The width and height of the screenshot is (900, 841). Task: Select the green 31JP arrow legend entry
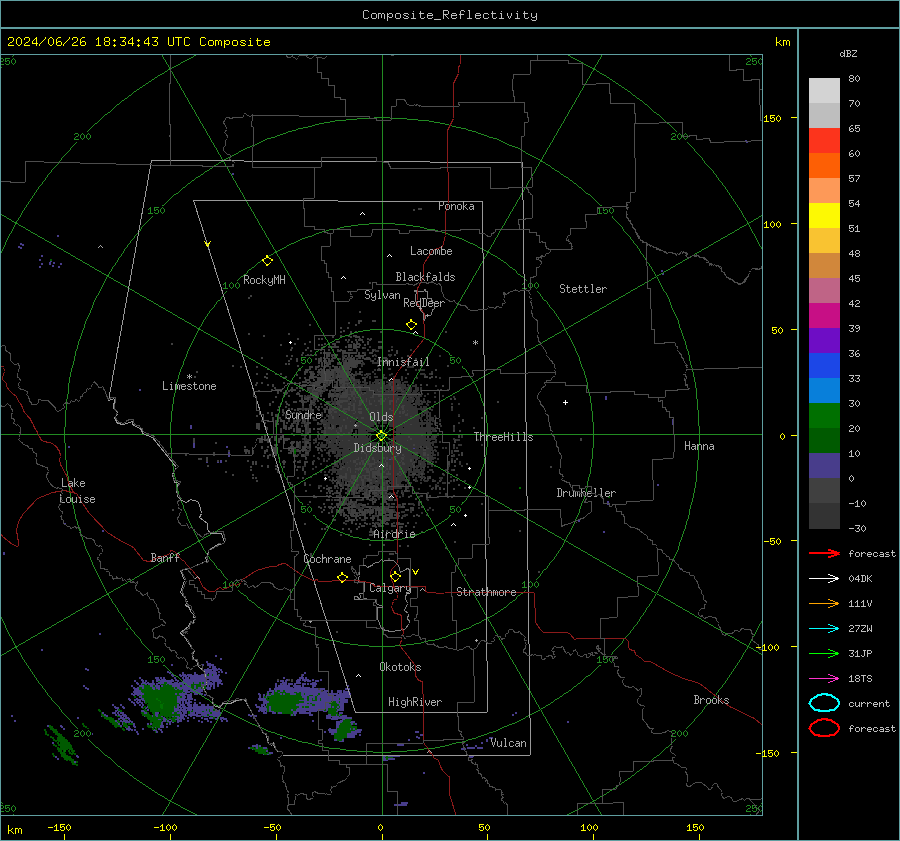click(824, 653)
